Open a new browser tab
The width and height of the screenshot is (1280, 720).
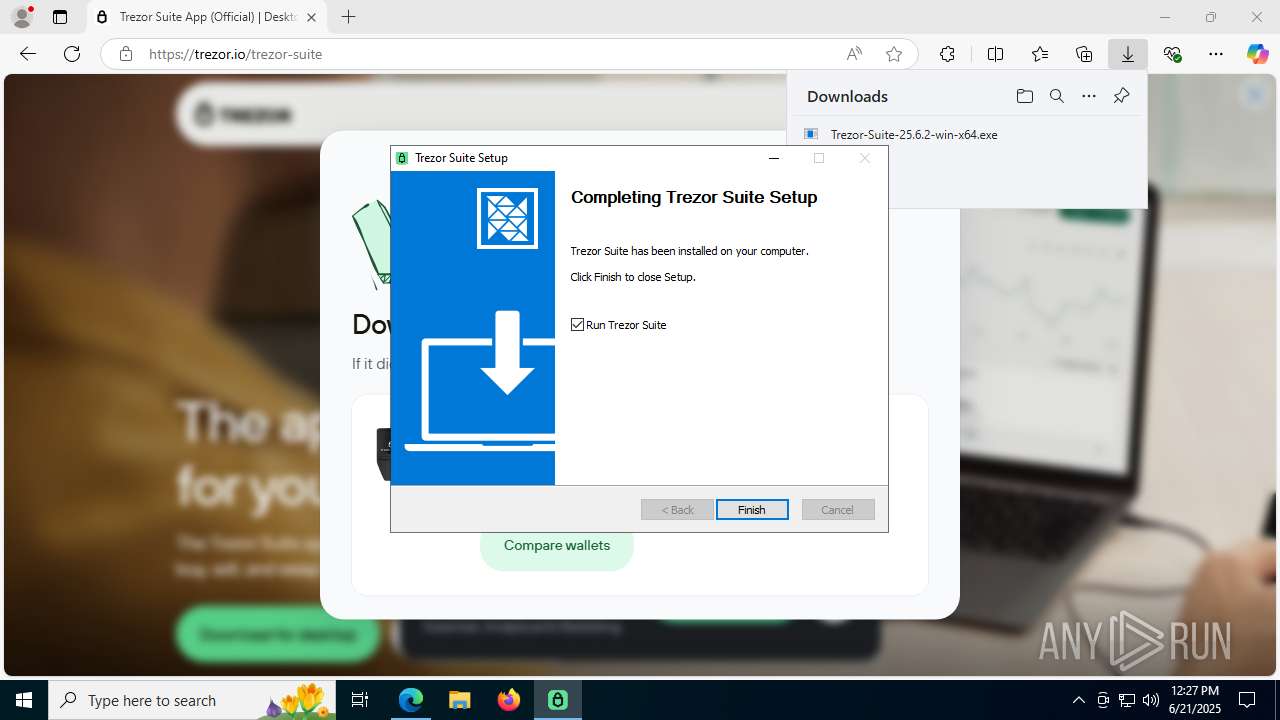[x=348, y=17]
